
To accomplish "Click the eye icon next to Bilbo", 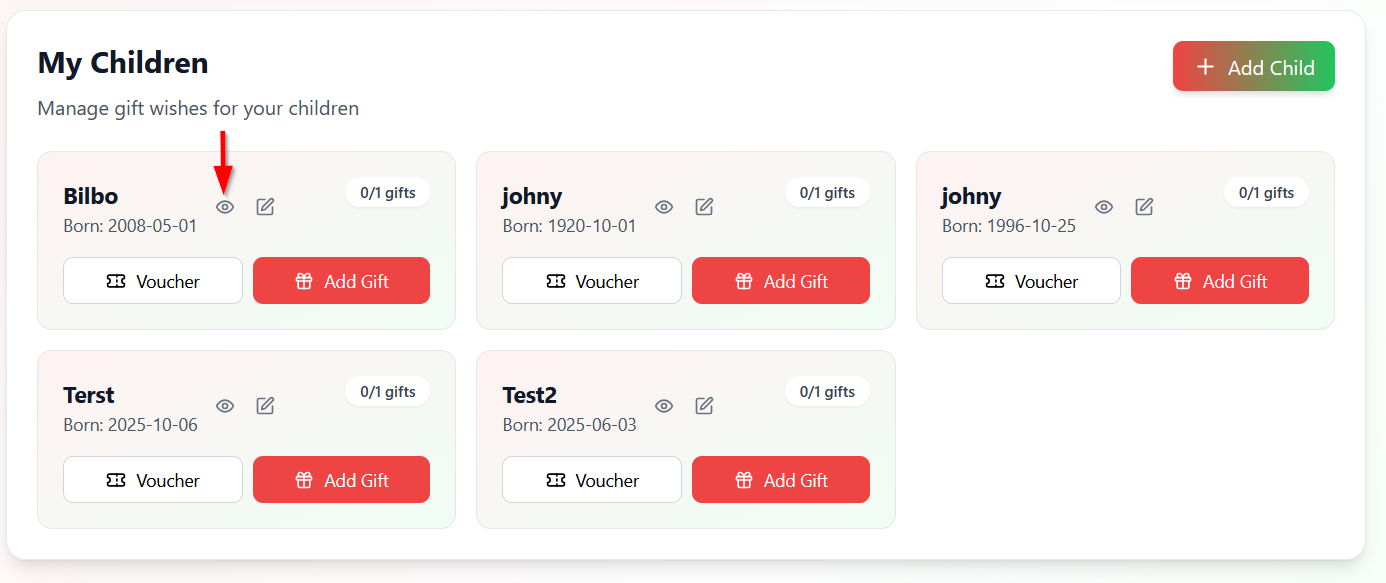I will [x=225, y=207].
